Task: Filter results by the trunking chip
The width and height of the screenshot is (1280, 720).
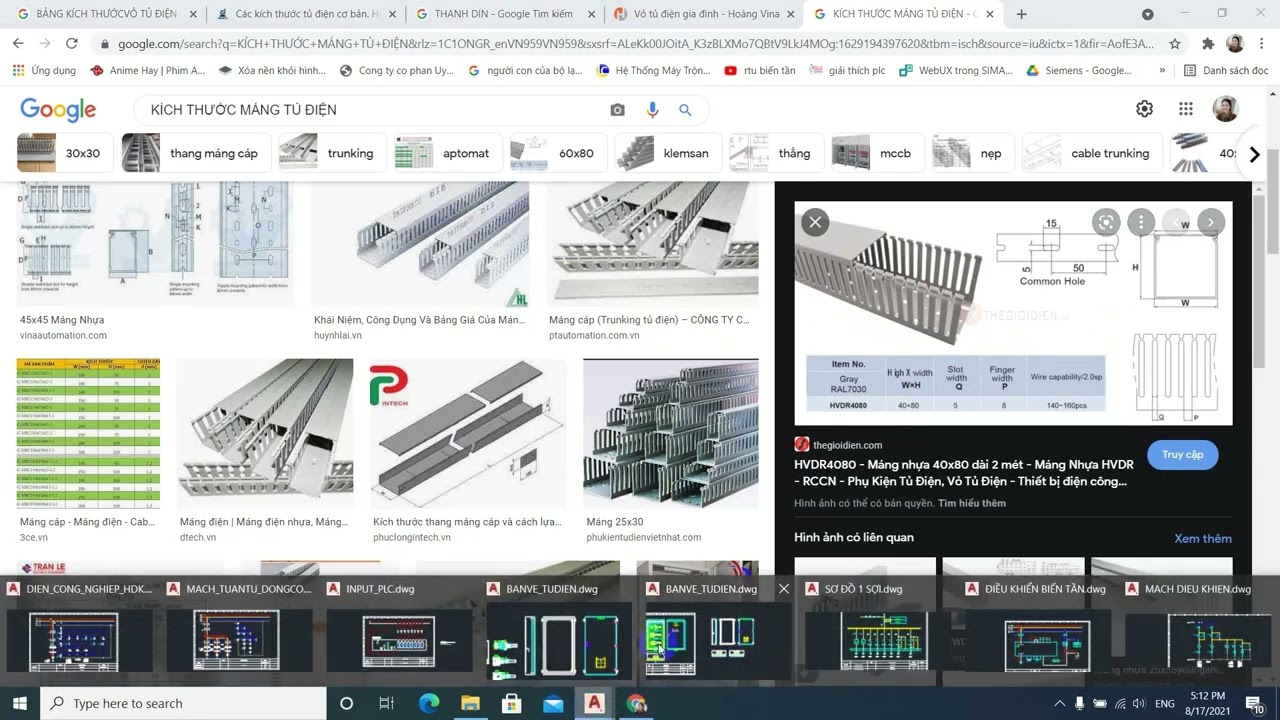Action: click(x=332, y=153)
